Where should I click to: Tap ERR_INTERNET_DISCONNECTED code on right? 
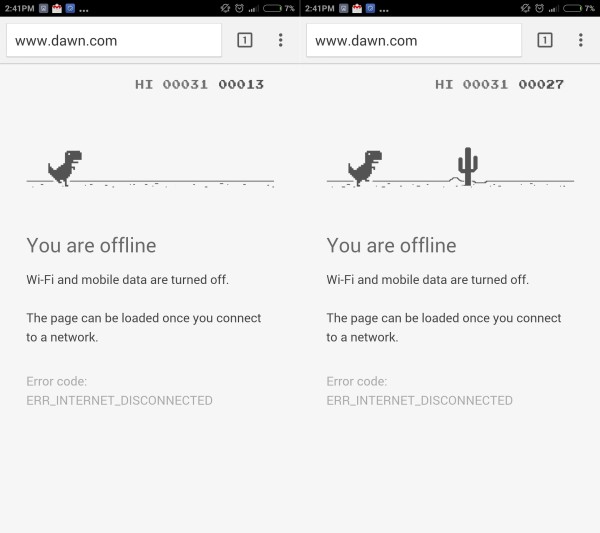tap(419, 401)
